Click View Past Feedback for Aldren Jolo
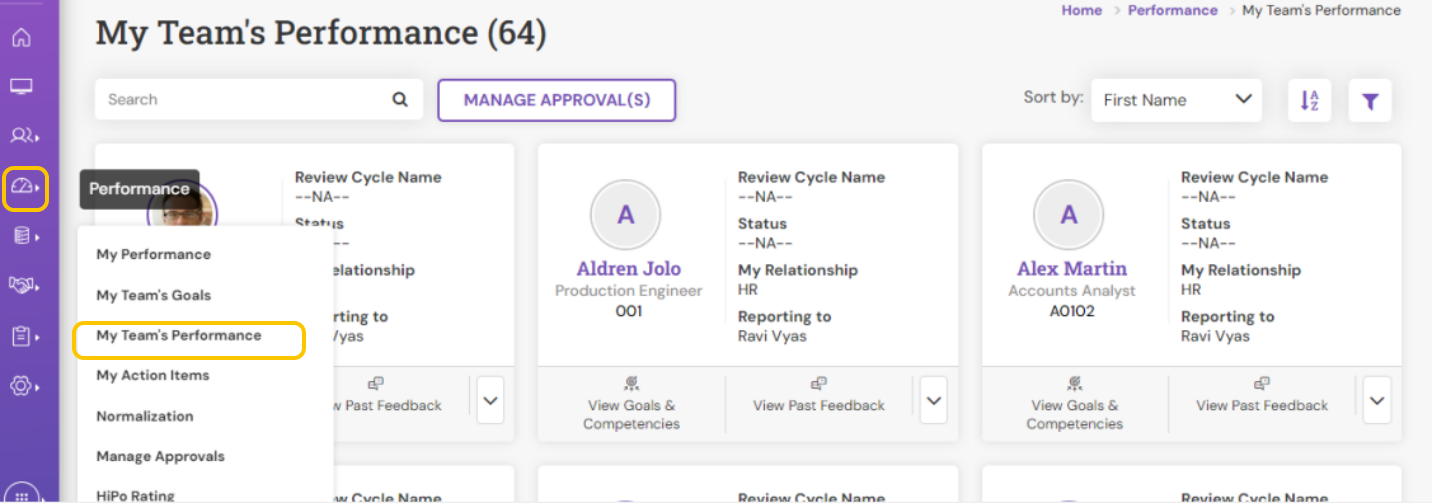 (x=819, y=396)
